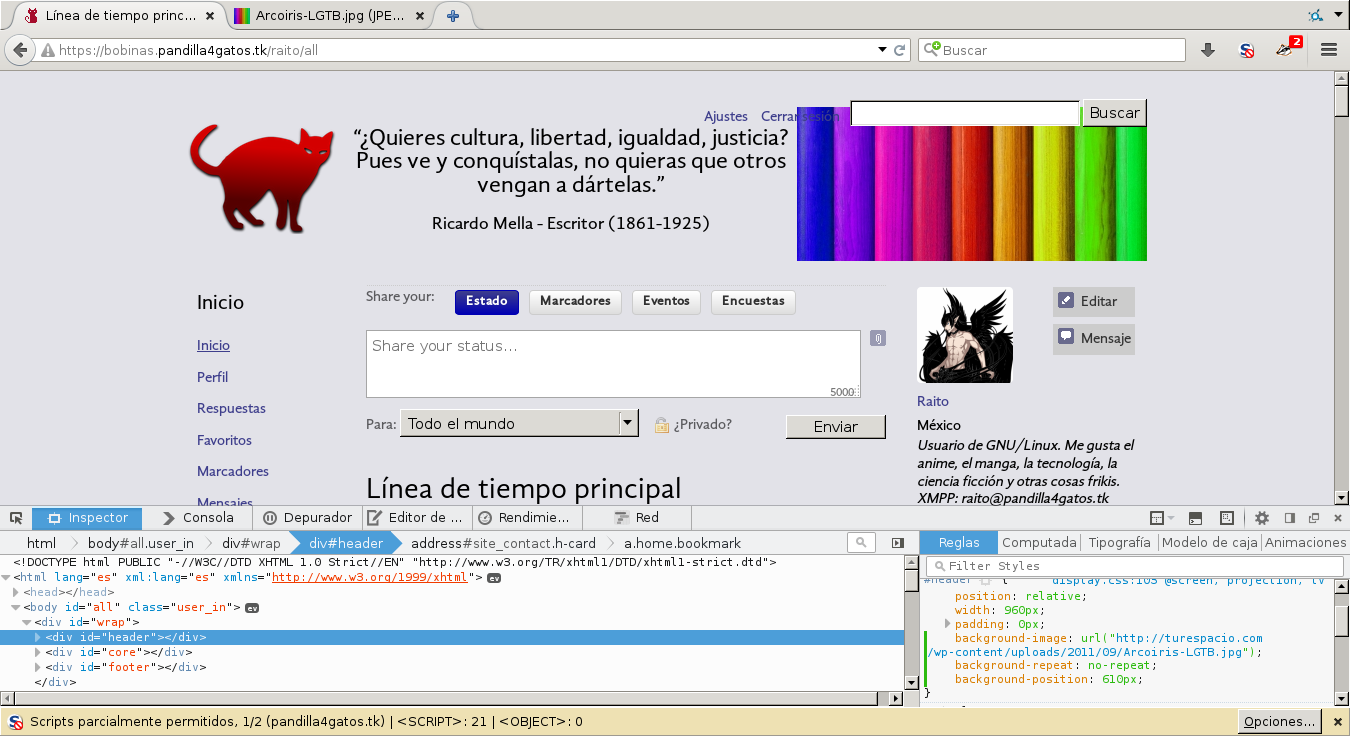Image resolution: width=1350 pixels, height=736 pixels.
Task: Click the devtools separate window icon
Action: [x=1314, y=518]
